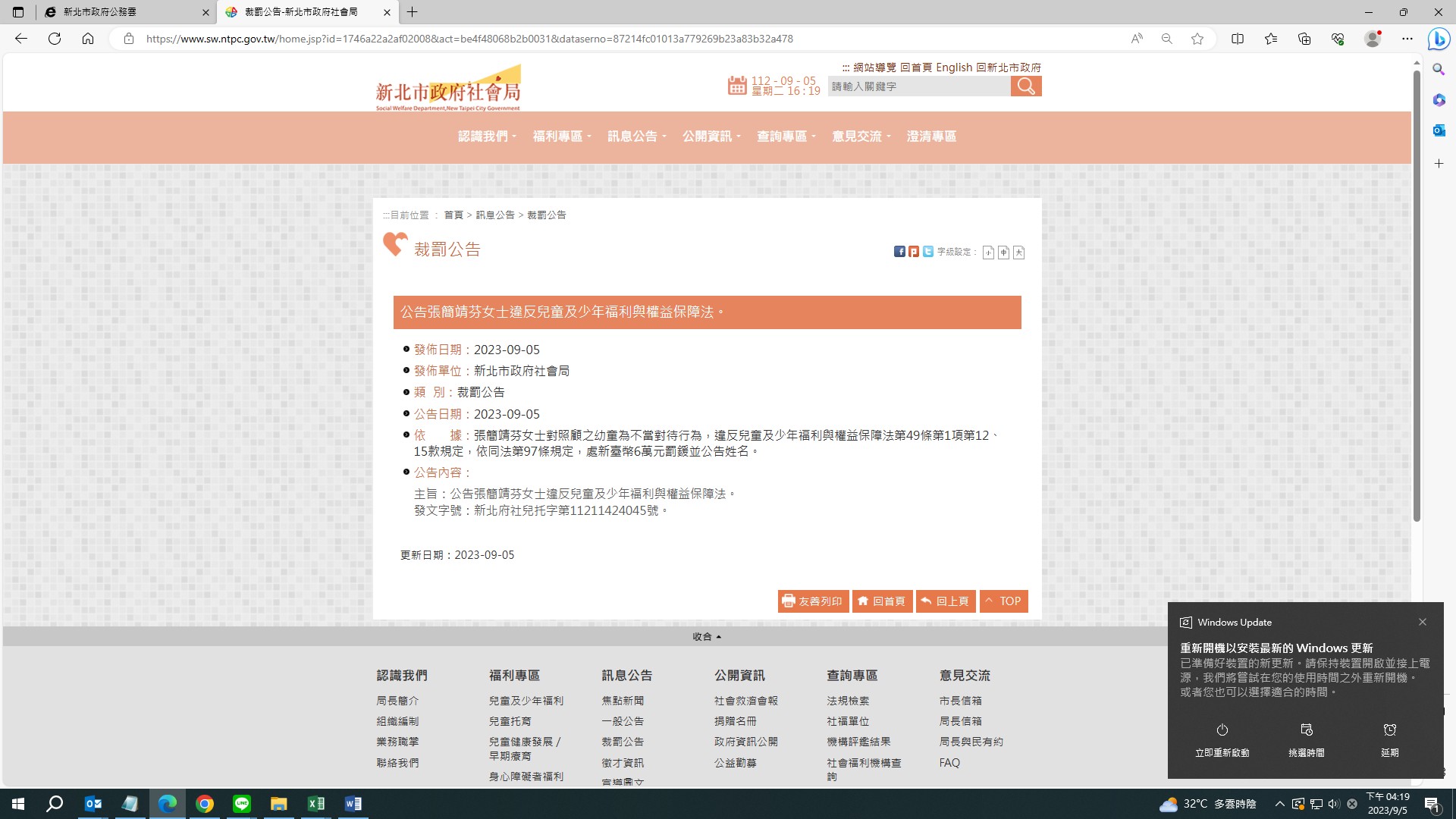This screenshot has height=819, width=1456.
Task: Jump to top with TOP button
Action: [x=1003, y=601]
